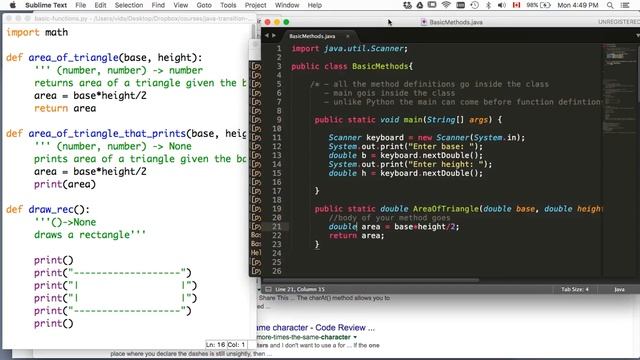The height and width of the screenshot is (360, 640).
Task: Click "draws a rectangle" docstring text
Action: tap(82, 235)
